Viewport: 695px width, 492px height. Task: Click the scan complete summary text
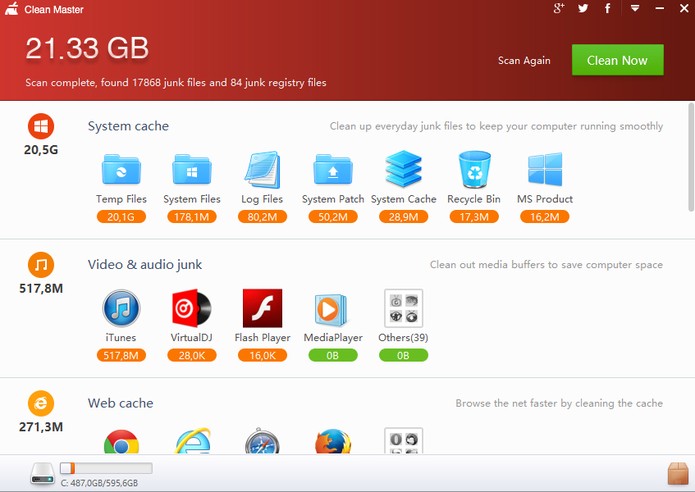point(176,83)
